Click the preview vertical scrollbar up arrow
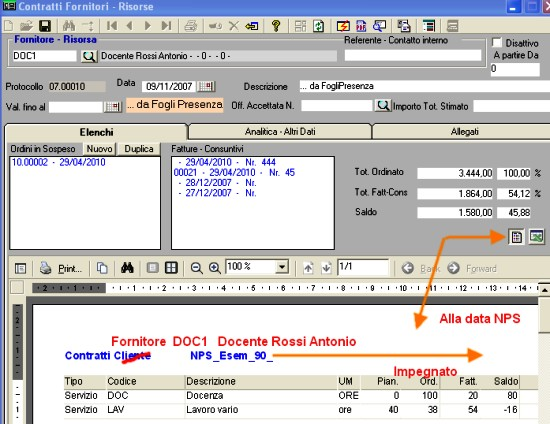Screen dimensions: 550x424 [544, 290]
